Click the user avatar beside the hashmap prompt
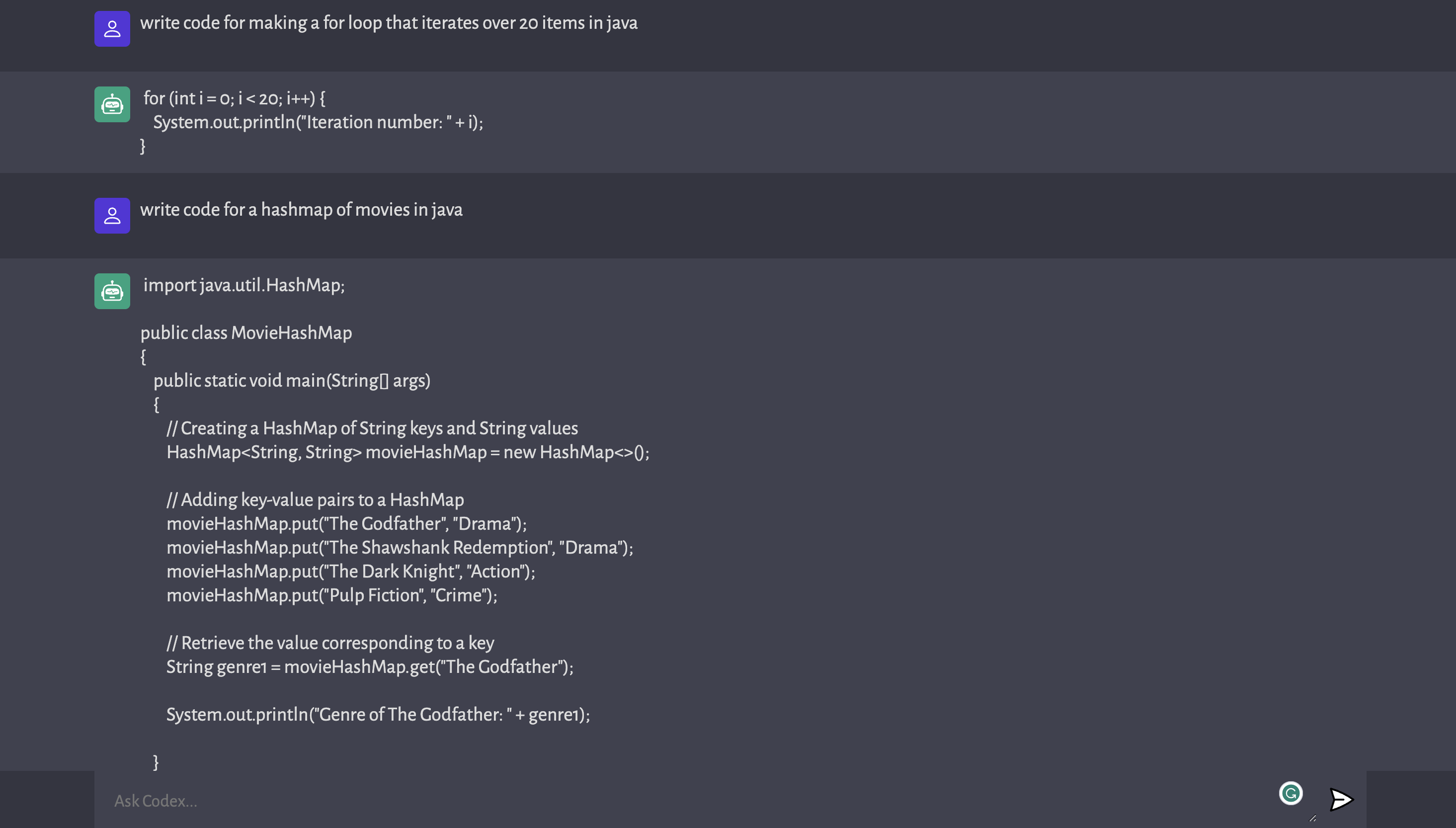This screenshot has height=828, width=1456. coord(112,216)
